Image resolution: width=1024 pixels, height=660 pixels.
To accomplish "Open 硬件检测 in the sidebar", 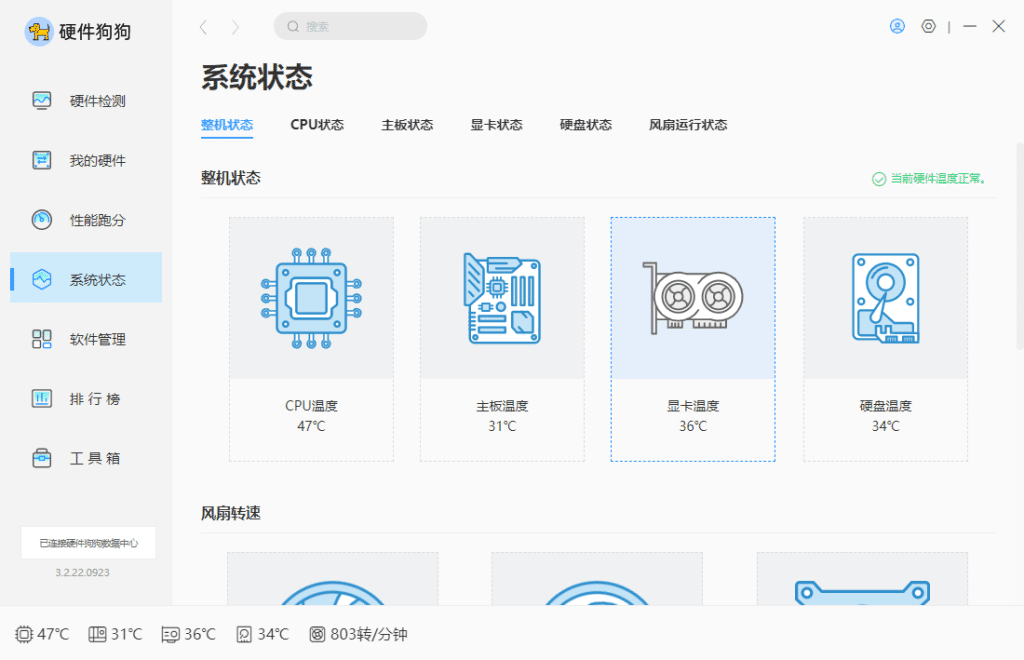I will pyautogui.click(x=86, y=101).
